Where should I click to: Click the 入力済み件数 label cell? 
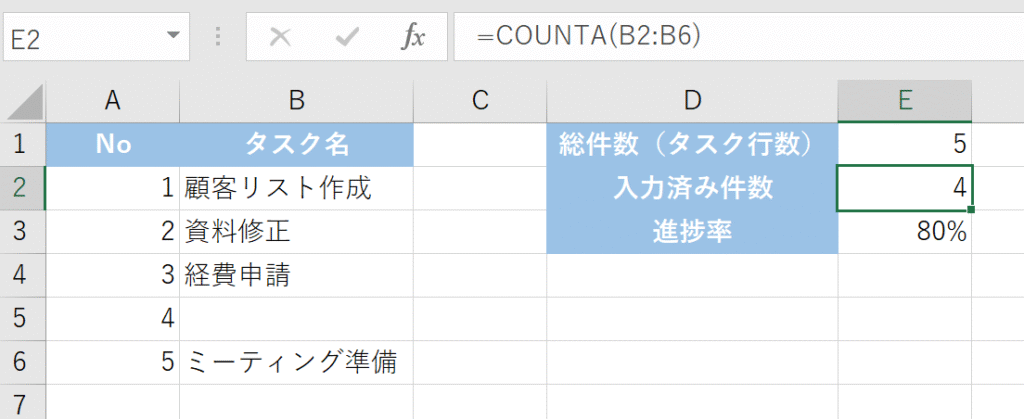[692, 188]
